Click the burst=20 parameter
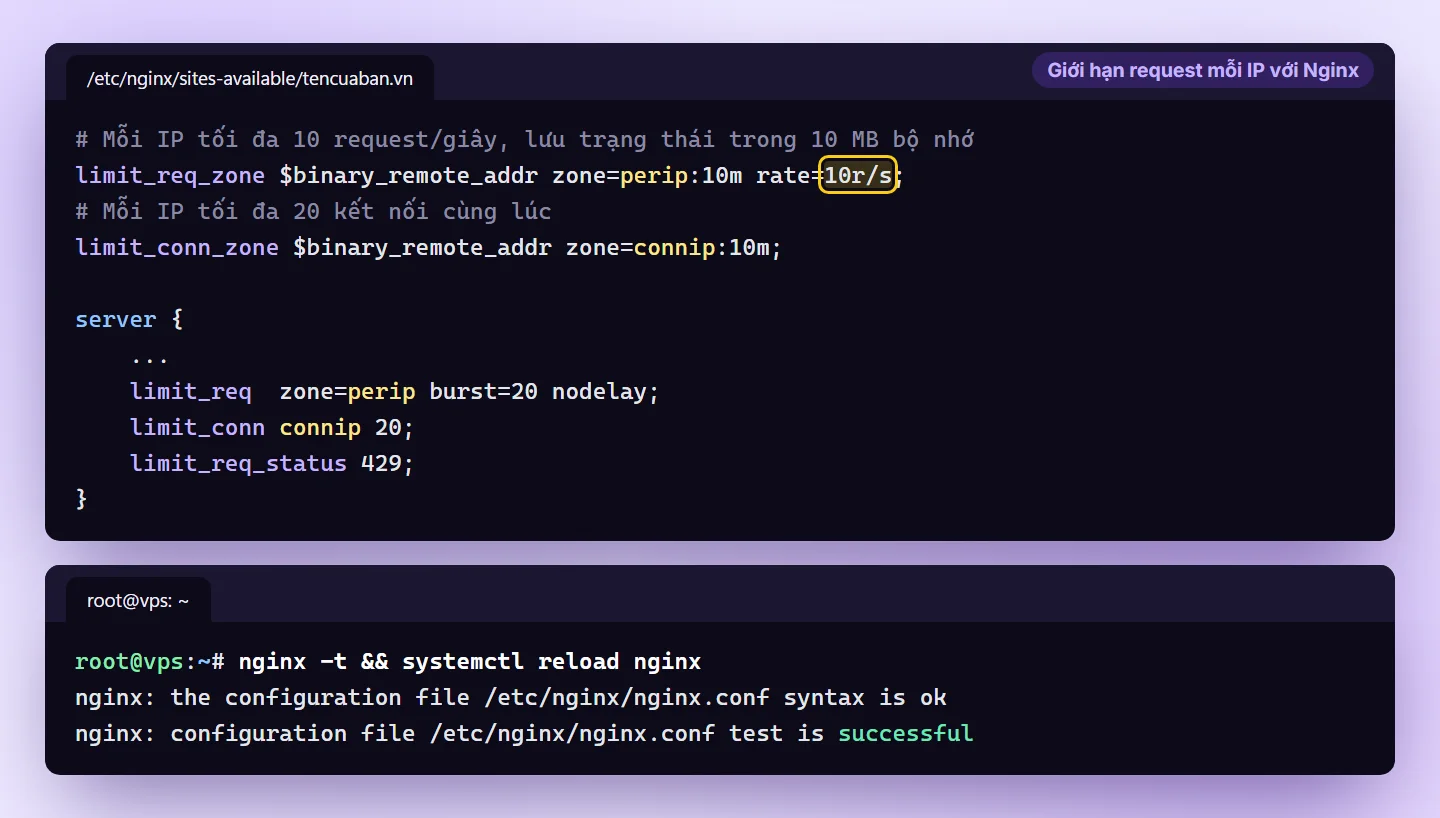Viewport: 1440px width, 818px height. [484, 392]
